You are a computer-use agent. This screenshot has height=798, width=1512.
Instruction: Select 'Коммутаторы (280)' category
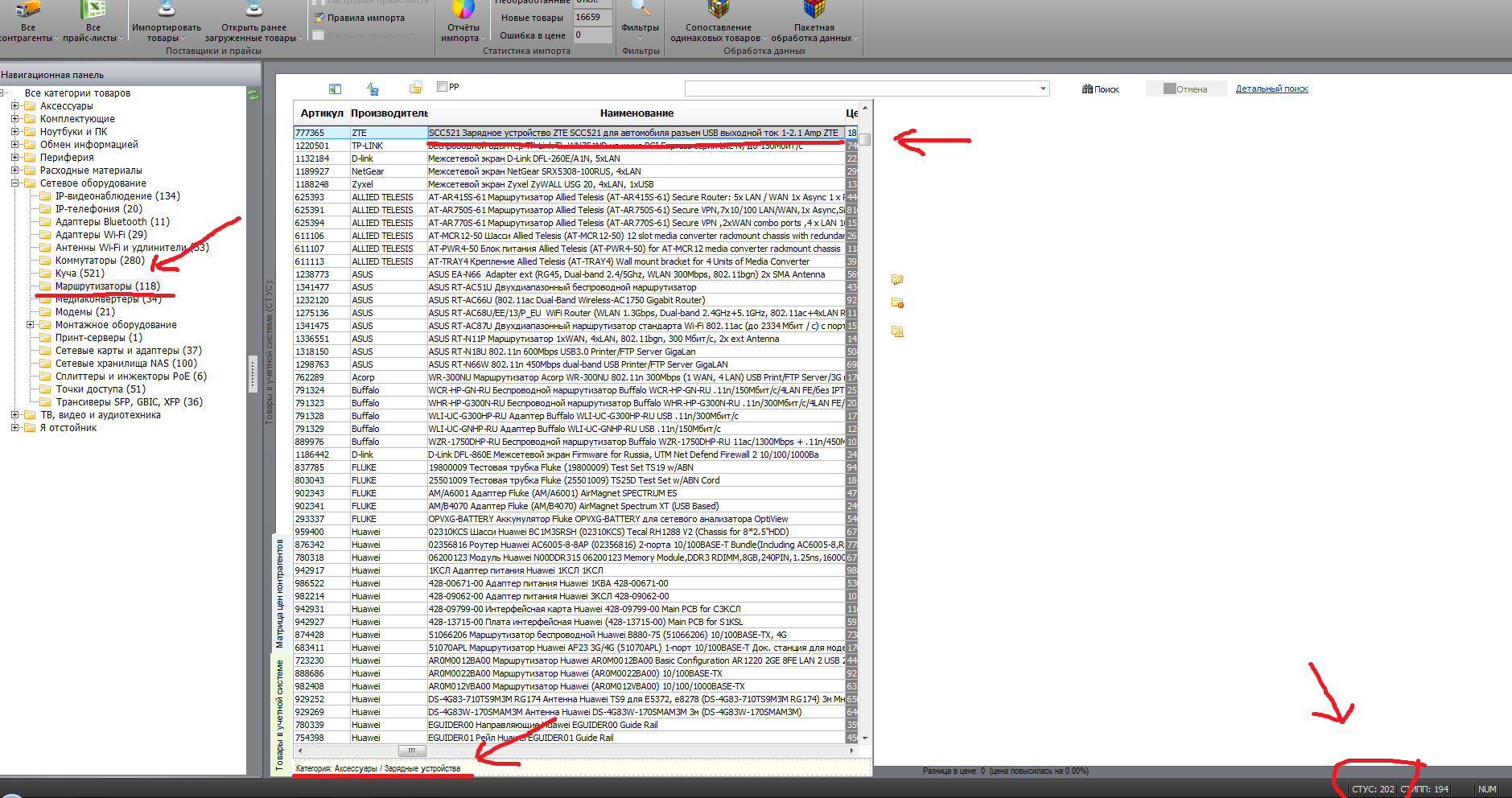(100, 261)
